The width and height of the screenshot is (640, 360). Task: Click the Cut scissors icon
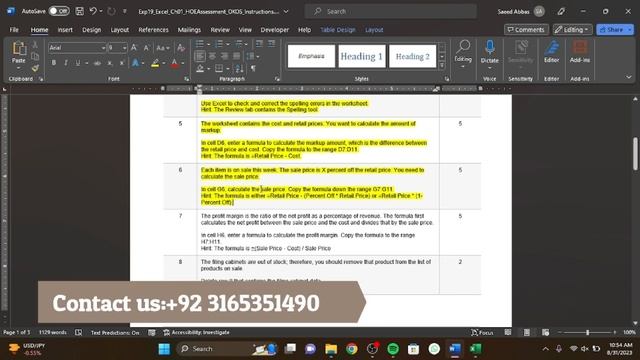click(35, 44)
